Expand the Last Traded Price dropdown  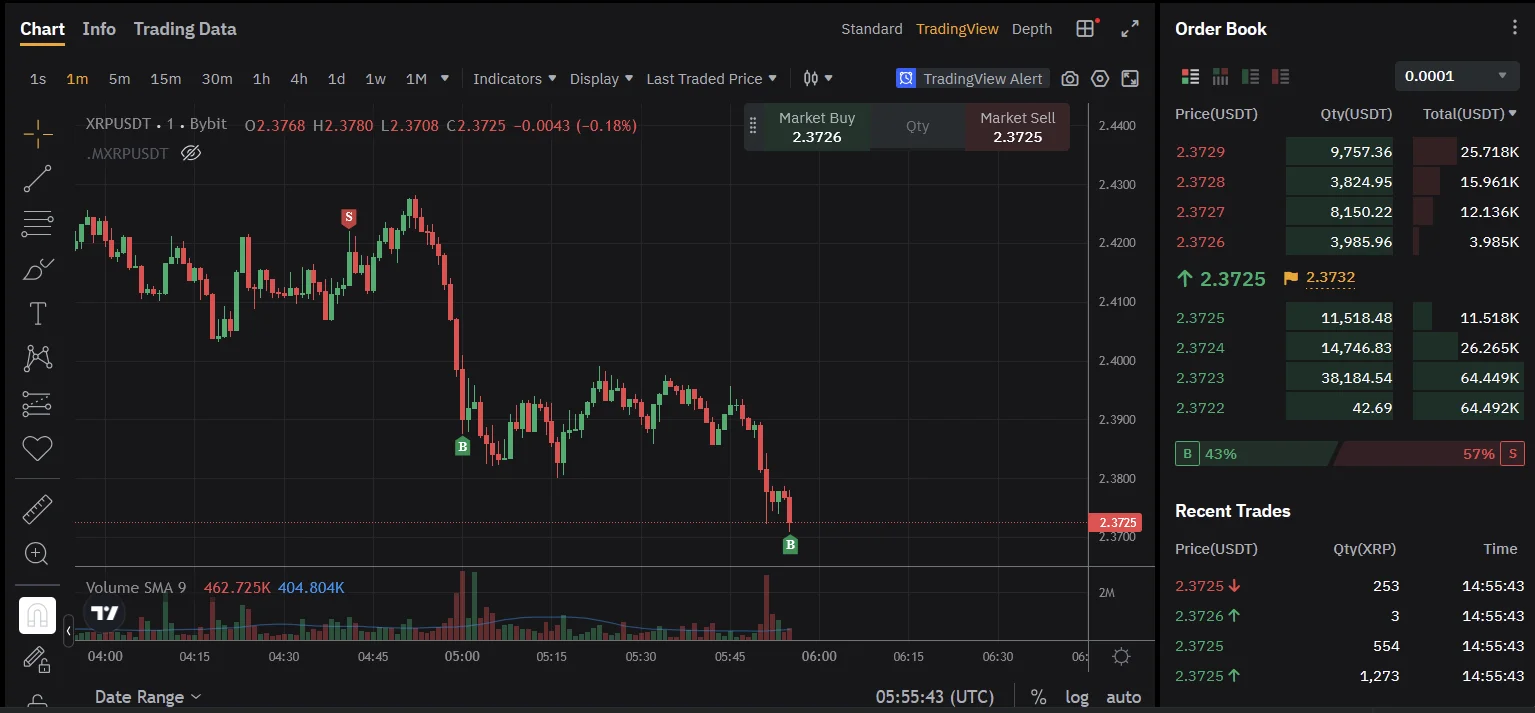711,79
